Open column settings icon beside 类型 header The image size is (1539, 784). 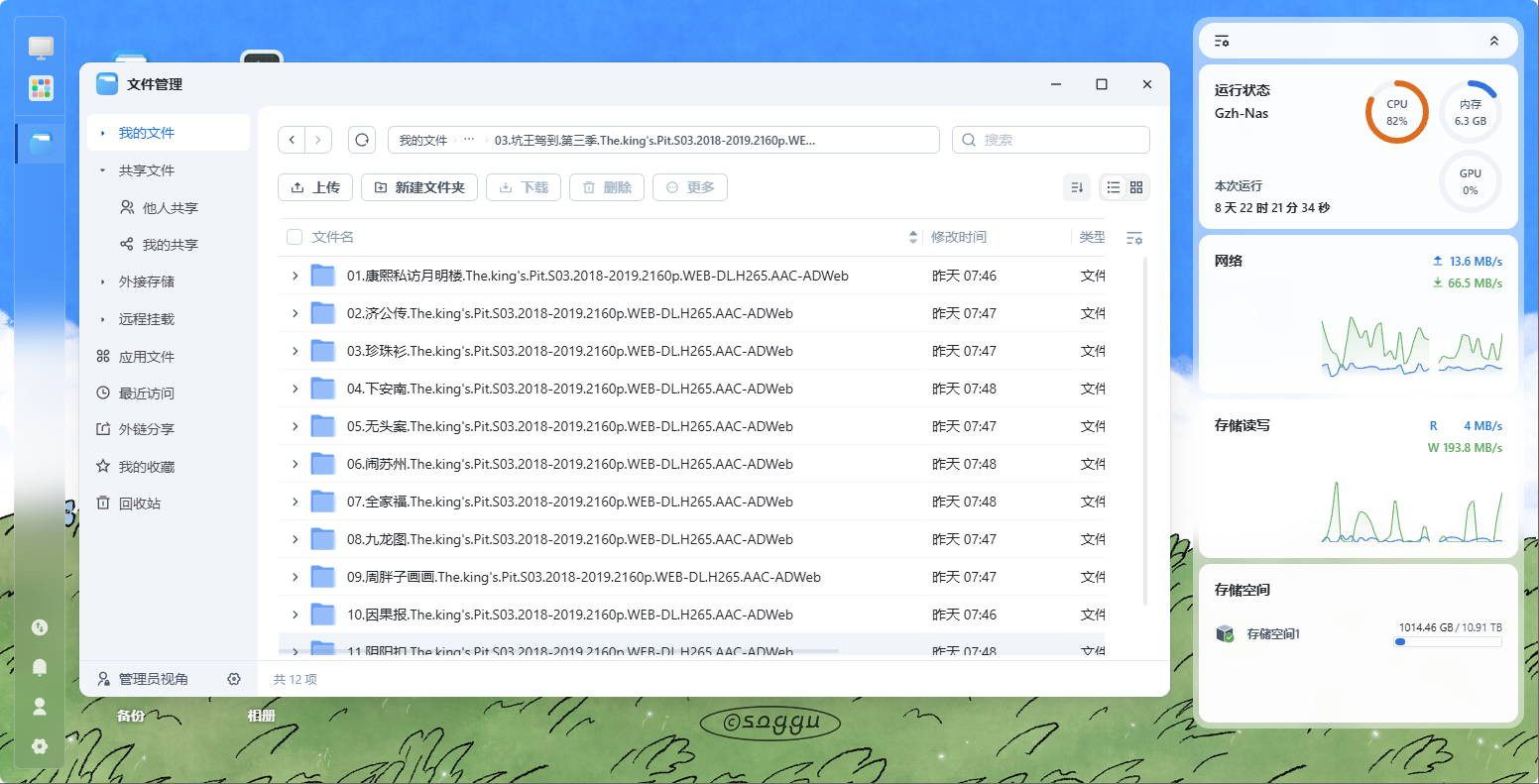coord(1134,238)
